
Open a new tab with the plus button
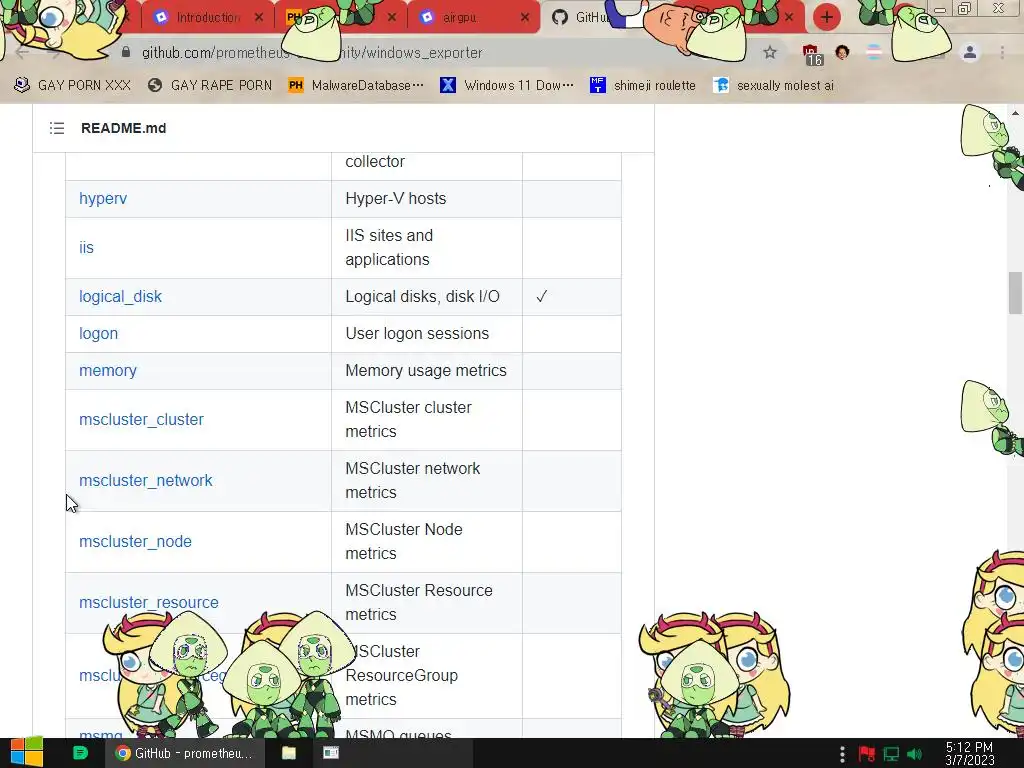(827, 17)
